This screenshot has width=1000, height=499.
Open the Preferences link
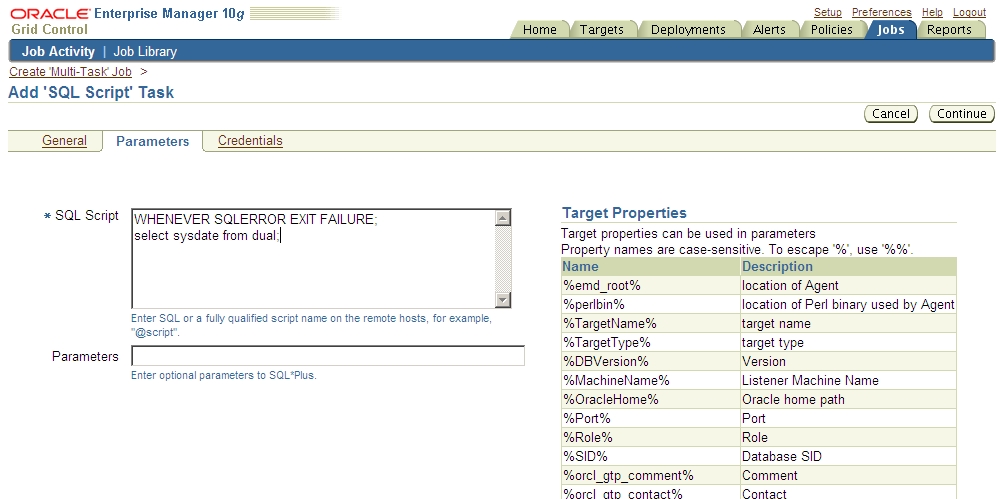[881, 12]
